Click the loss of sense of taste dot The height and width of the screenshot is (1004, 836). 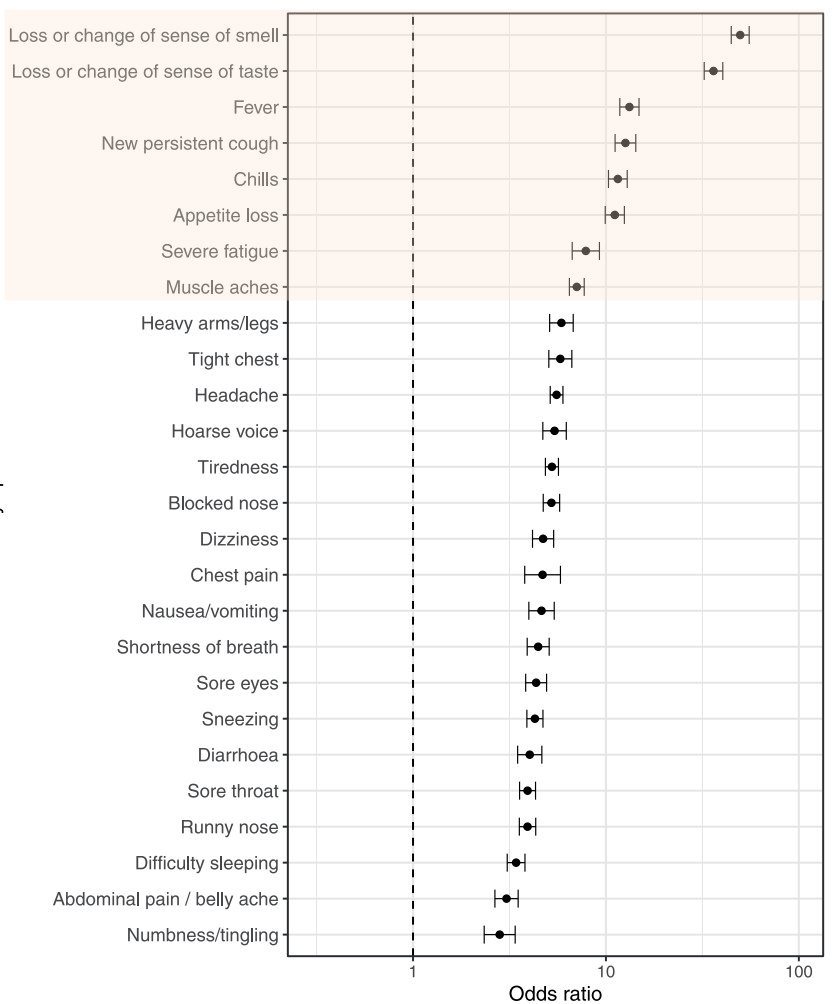713,71
